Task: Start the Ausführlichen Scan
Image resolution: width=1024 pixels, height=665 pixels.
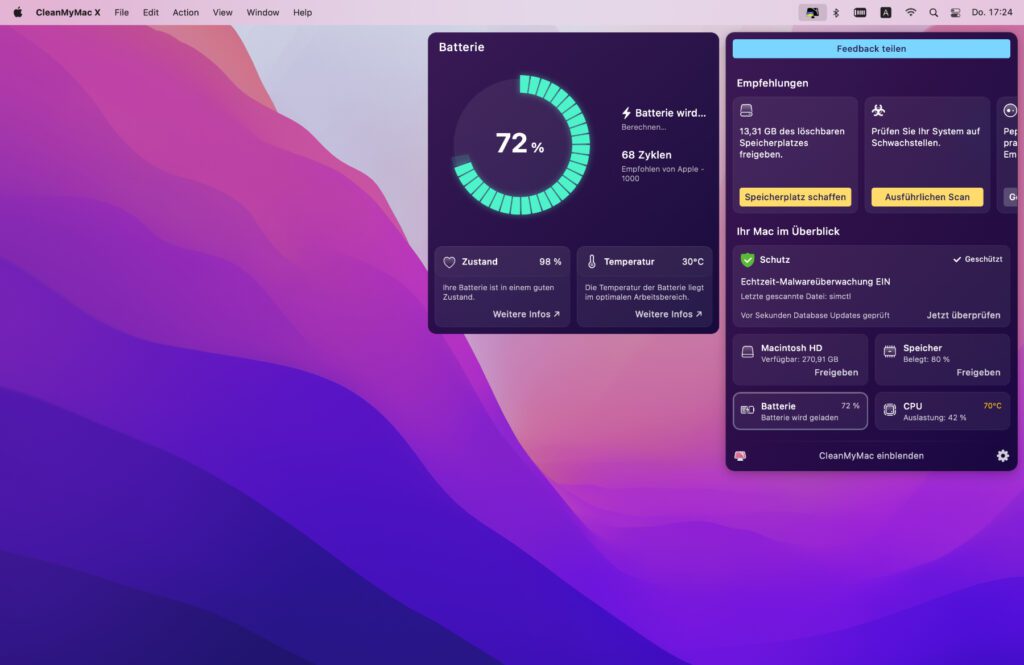Action: (x=927, y=197)
